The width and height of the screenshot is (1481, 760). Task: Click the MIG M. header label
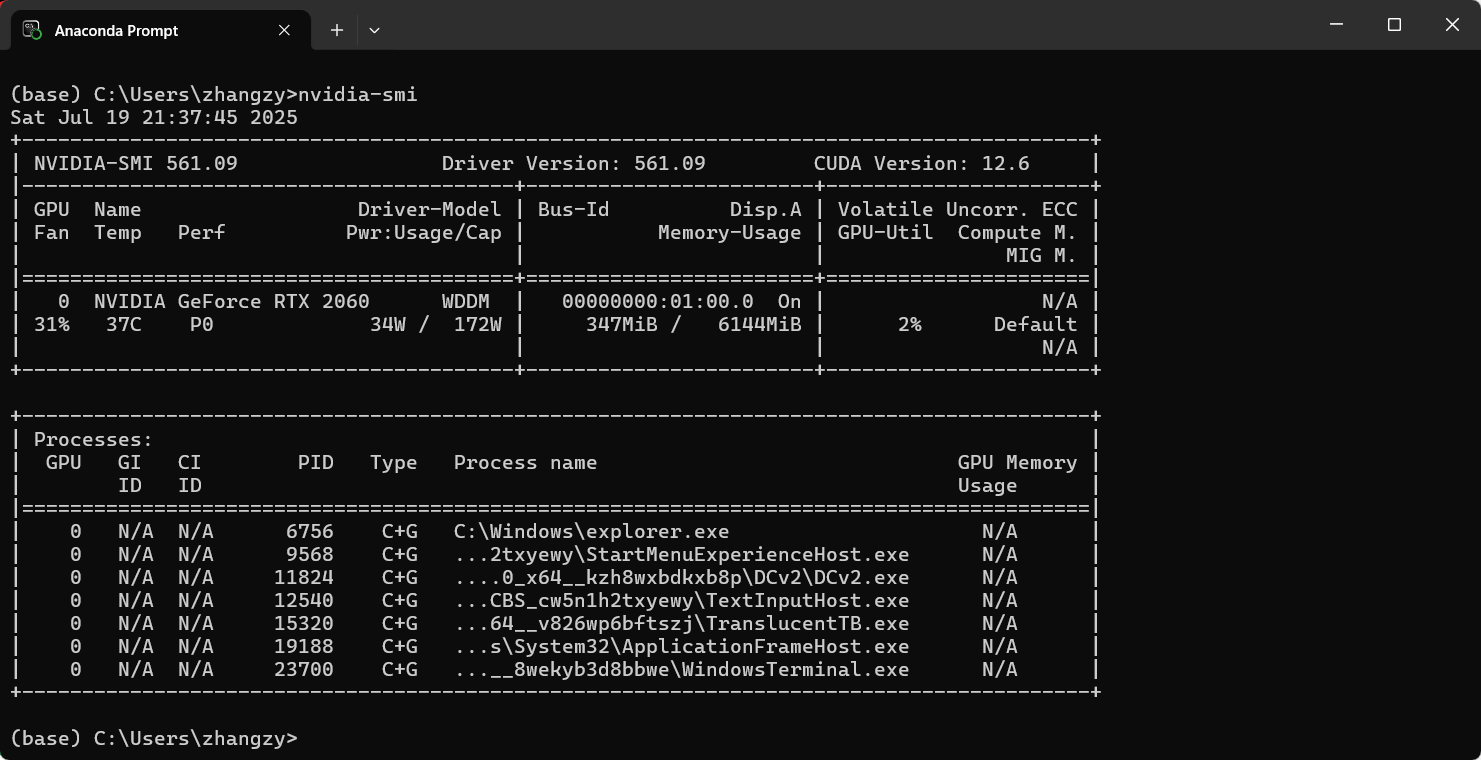[1042, 255]
